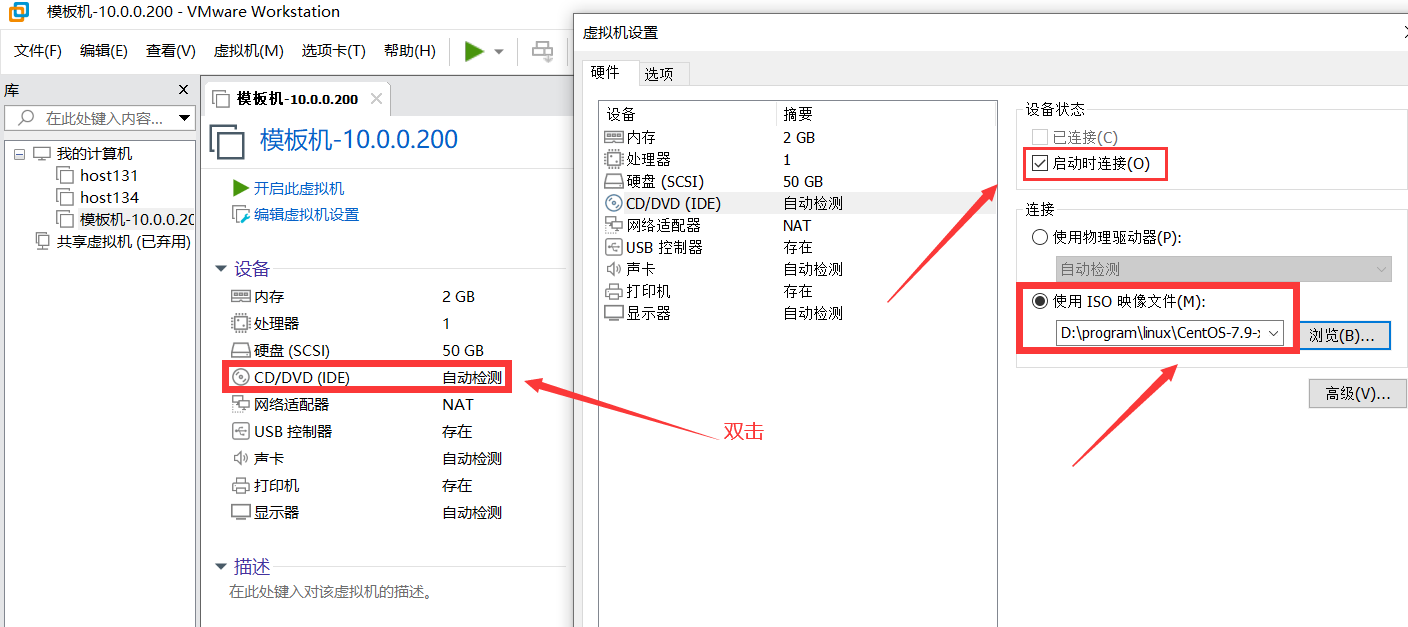Viewport: 1408px width, 627px height.
Task: Switch to 硬件 tab in settings dialog
Action: coord(605,73)
